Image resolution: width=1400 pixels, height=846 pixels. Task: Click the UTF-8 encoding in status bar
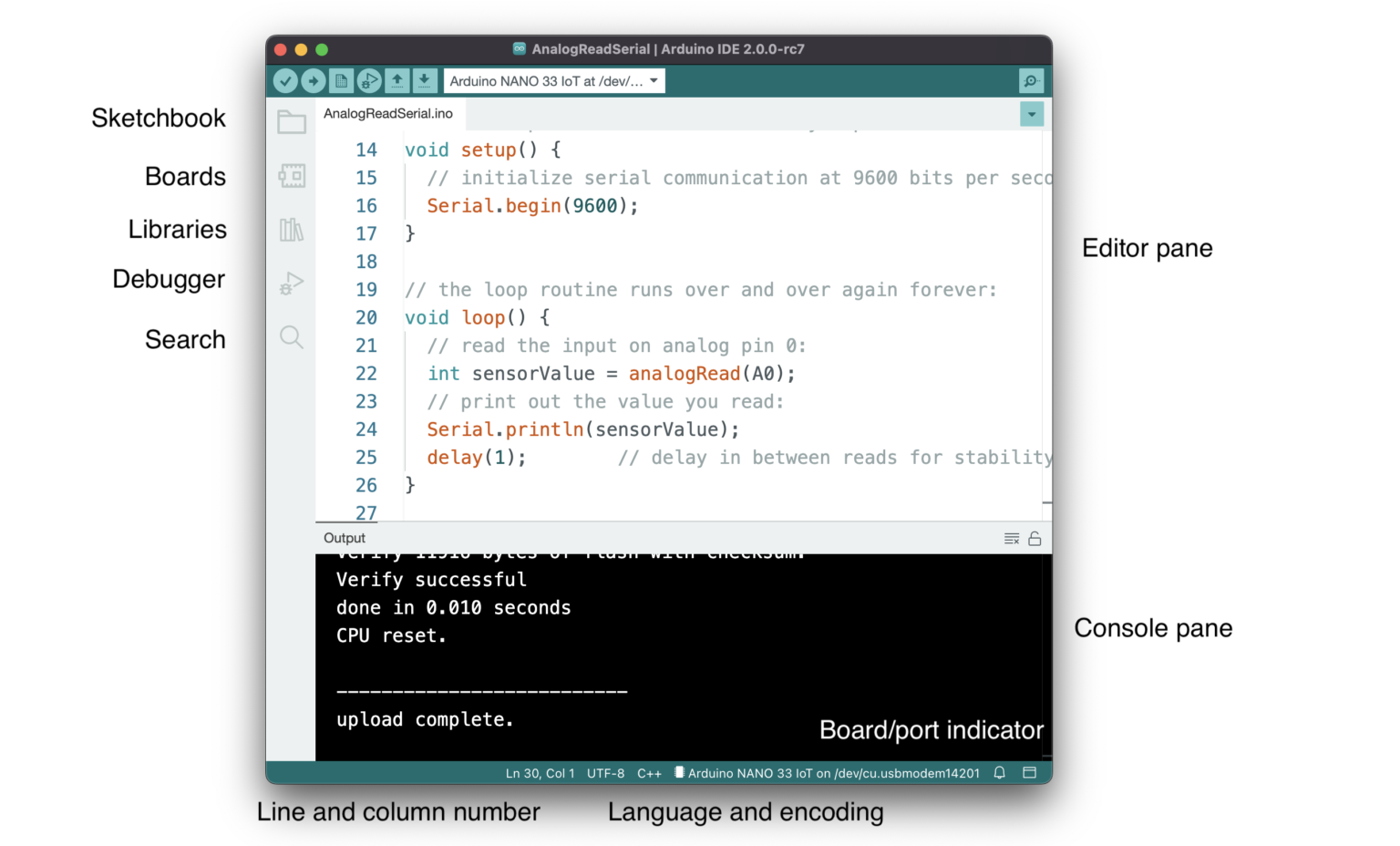605,773
